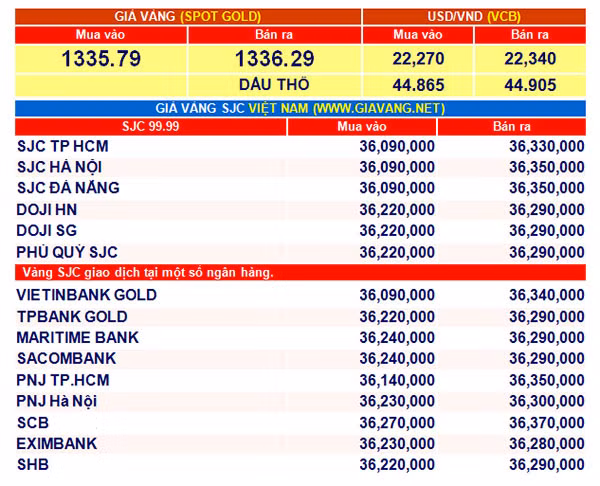Click PHÚ QUÝ SJC row name
The image size is (600, 486).
(67, 252)
